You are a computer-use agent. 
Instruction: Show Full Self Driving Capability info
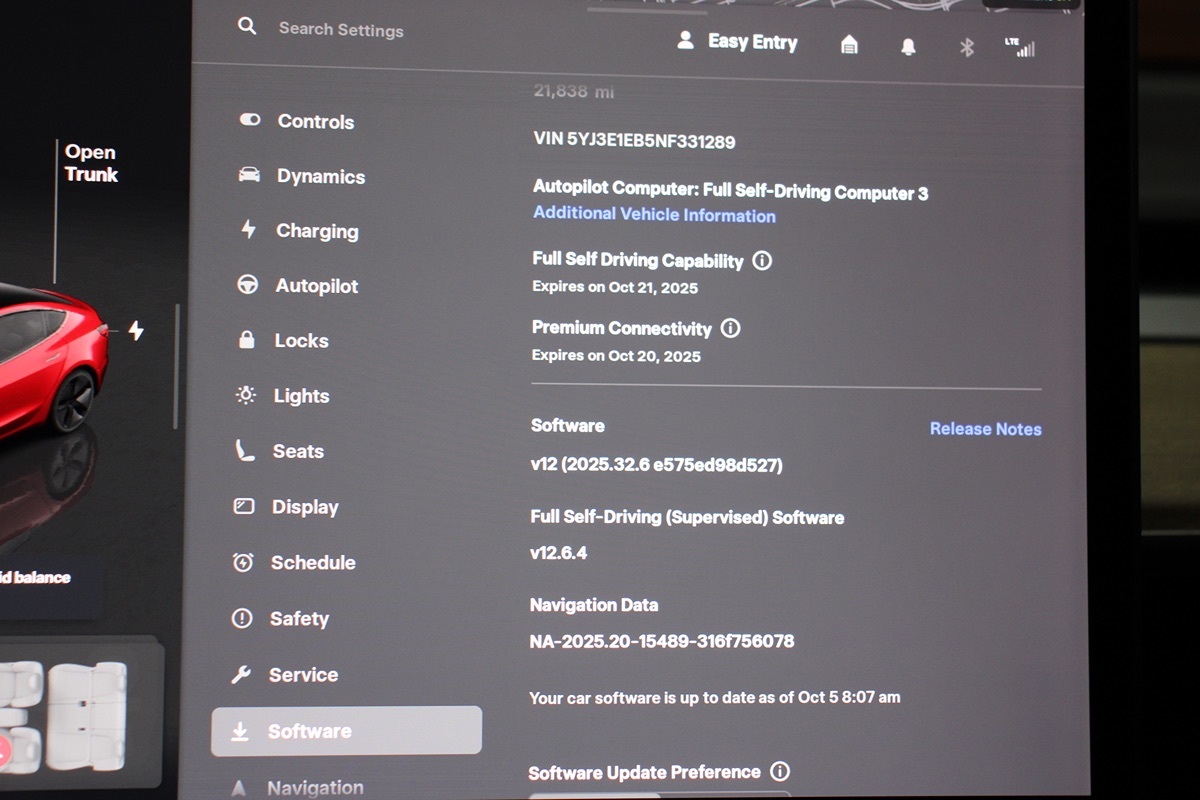pos(762,261)
